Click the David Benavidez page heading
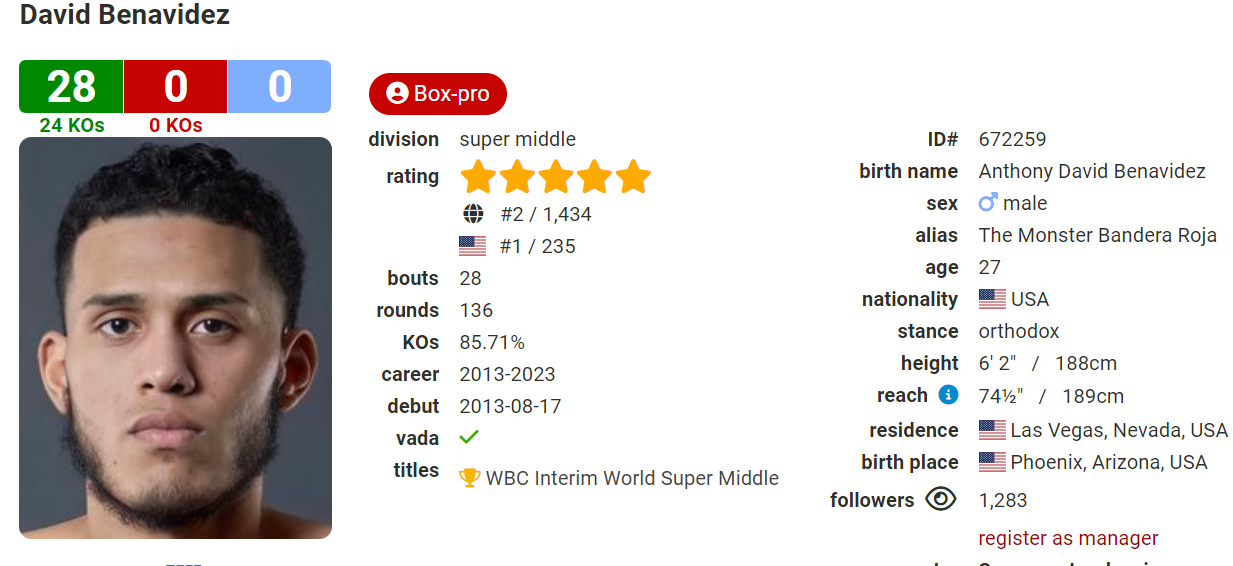1233x566 pixels. pos(125,15)
